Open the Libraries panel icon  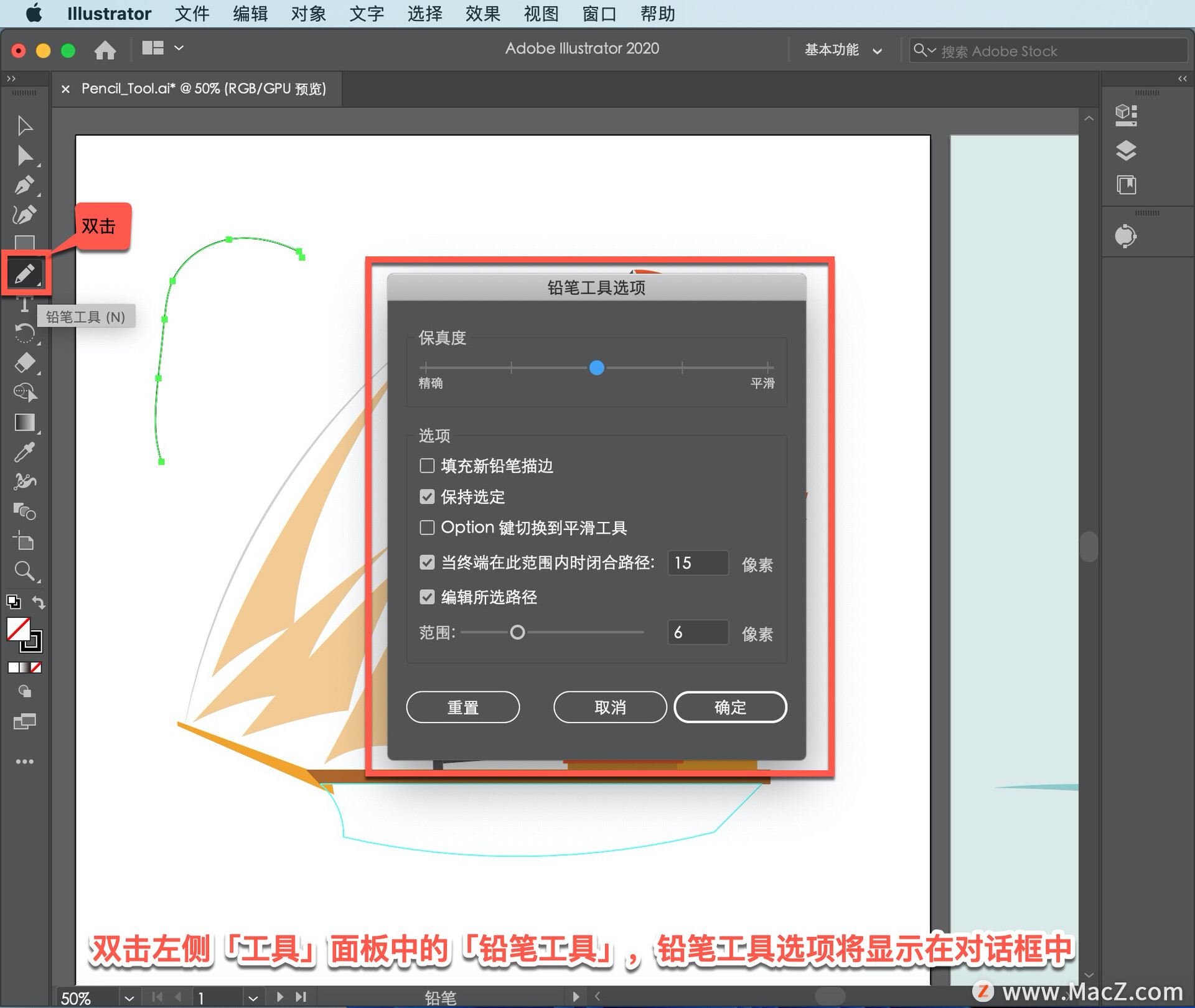point(1126,185)
